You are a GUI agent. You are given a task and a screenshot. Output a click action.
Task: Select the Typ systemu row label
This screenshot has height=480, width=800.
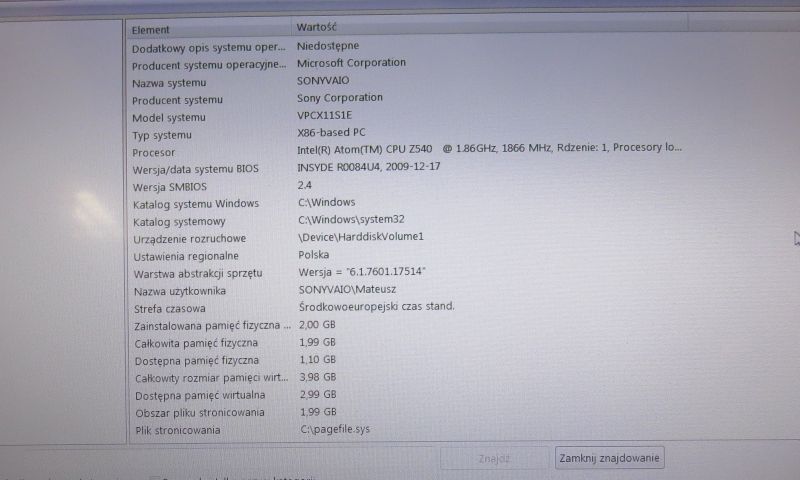click(162, 135)
